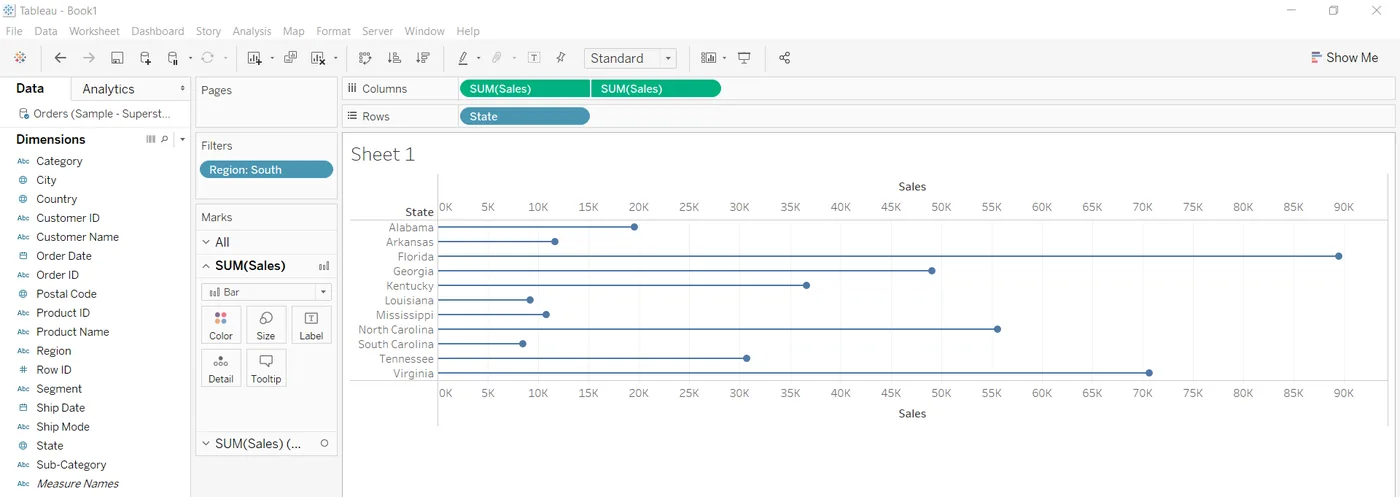The image size is (1400, 497).
Task: Click the Detail marks button
Action: (x=221, y=368)
